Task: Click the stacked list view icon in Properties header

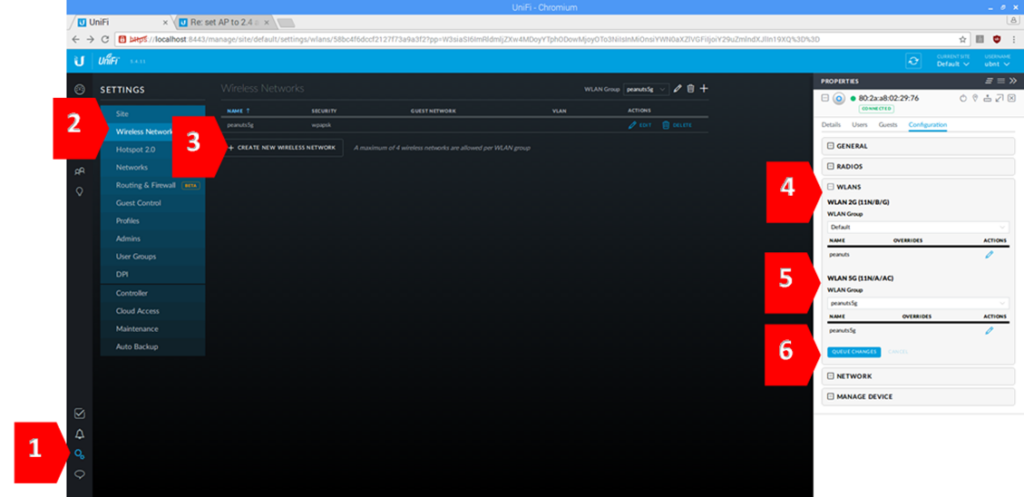Action: (989, 80)
